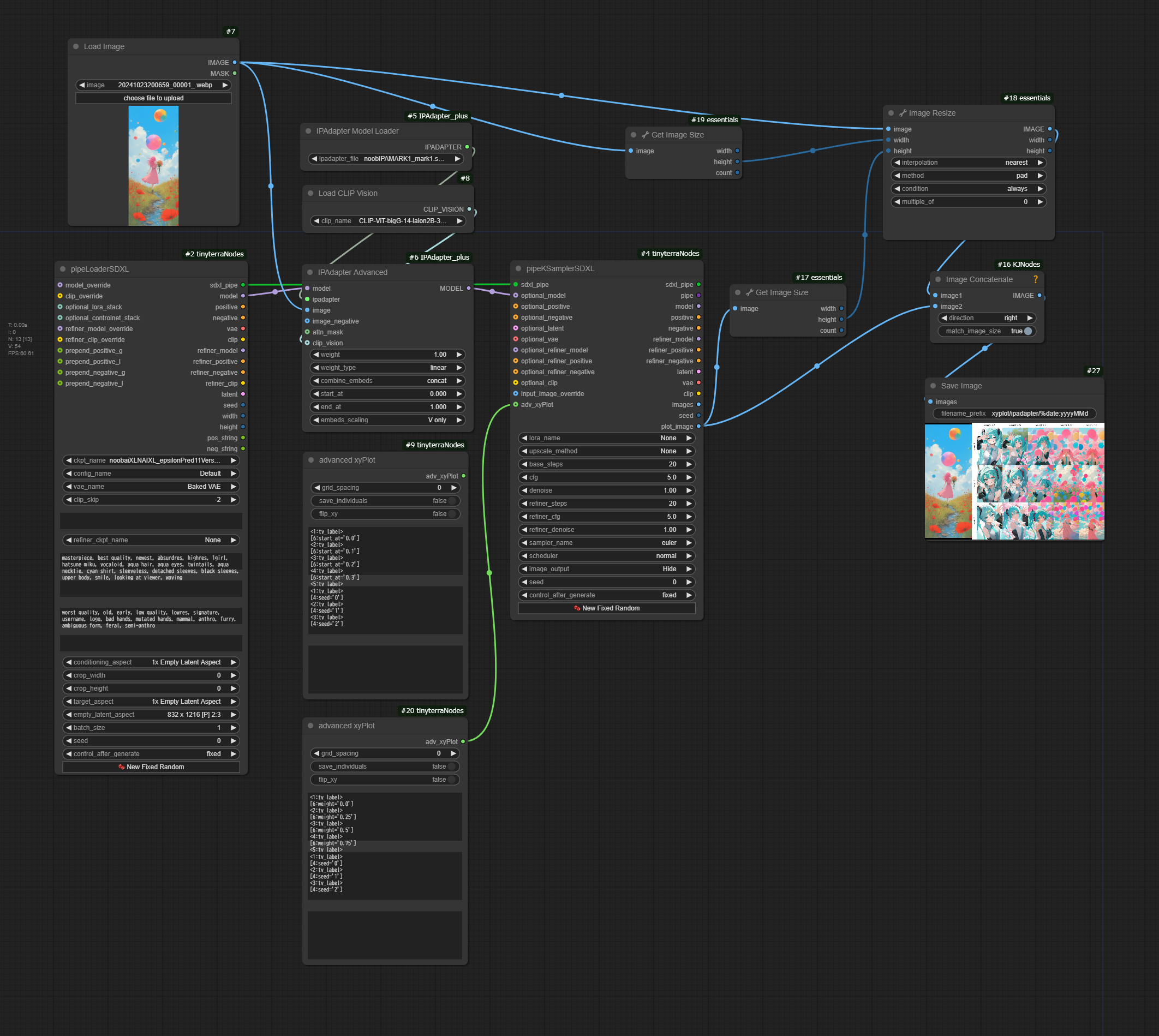Collapse the IPAdapter Advanced node dot

[x=310, y=273]
